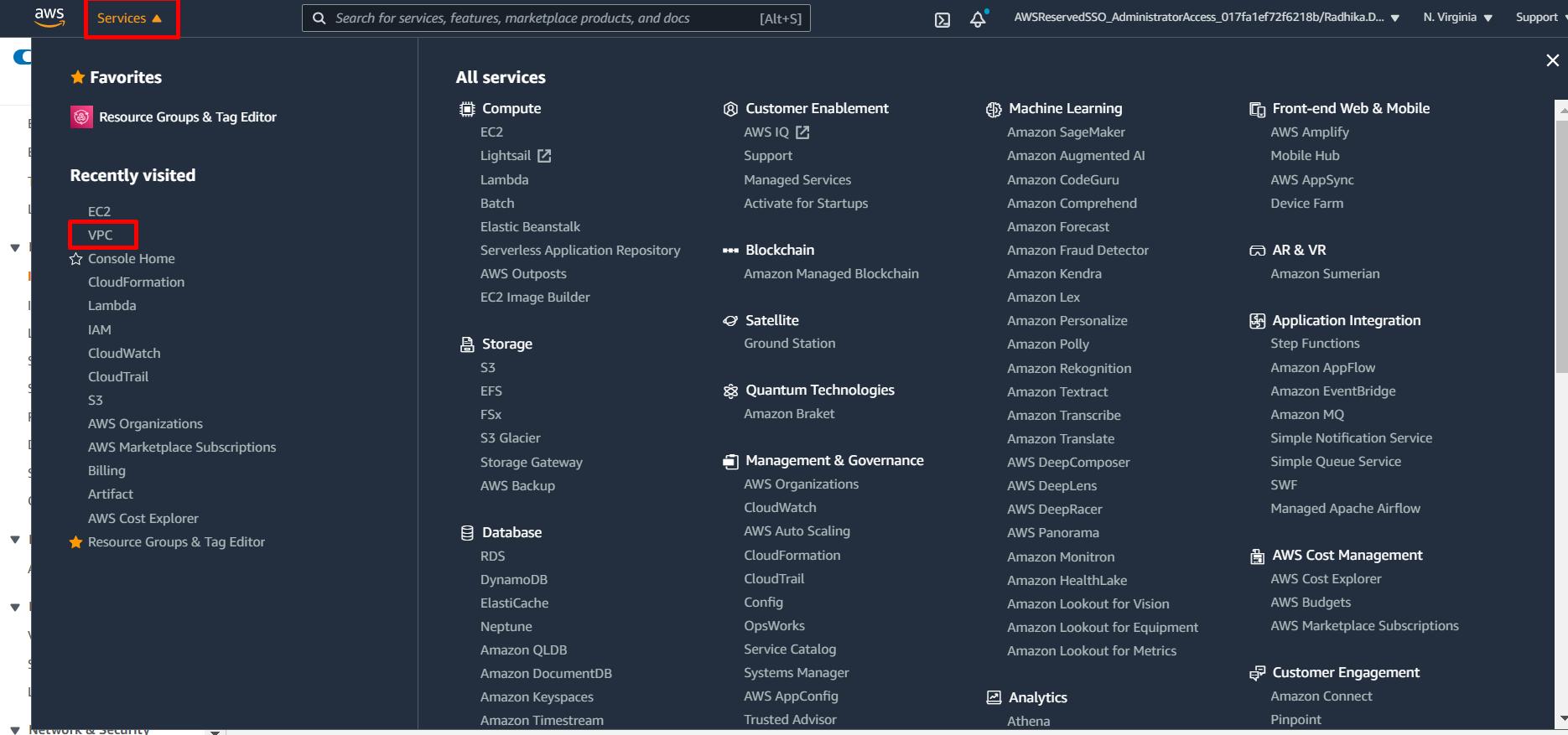Click the Satellite category icon
Viewport: 1568px width, 735px height.
click(730, 321)
